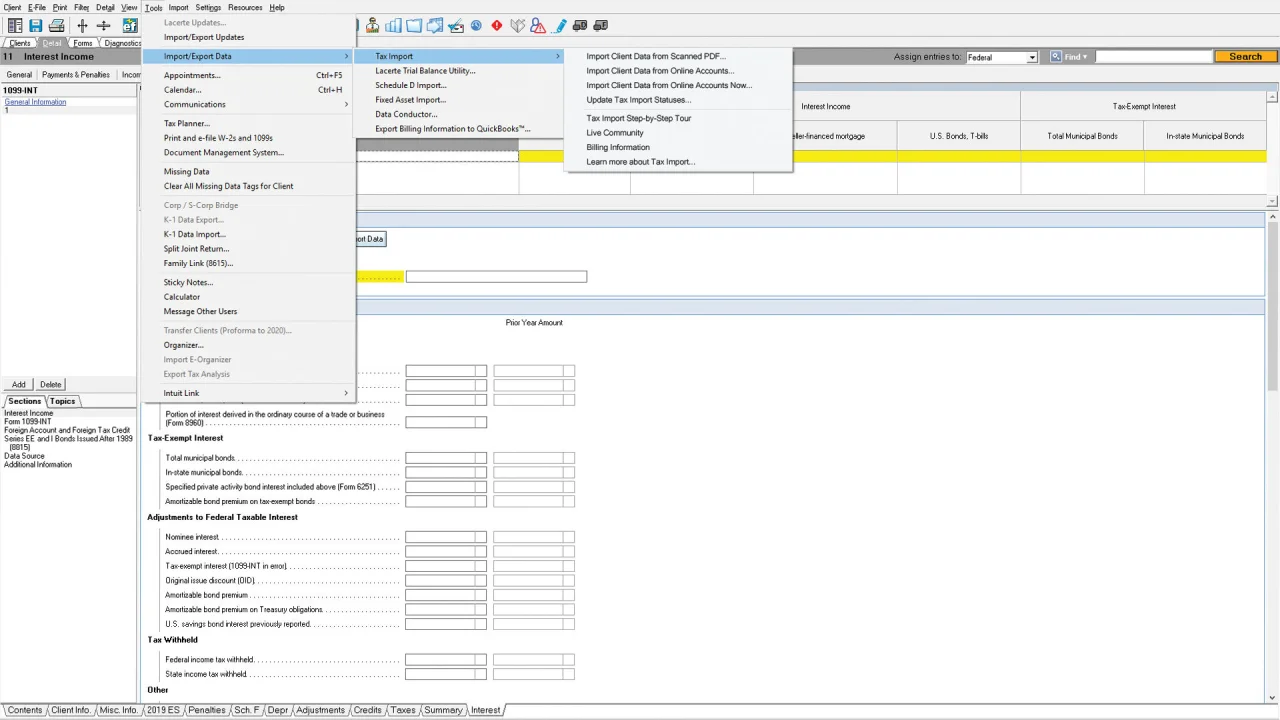Click the Print printer icon in toolbar
The width and height of the screenshot is (1280, 720).
coord(57,25)
